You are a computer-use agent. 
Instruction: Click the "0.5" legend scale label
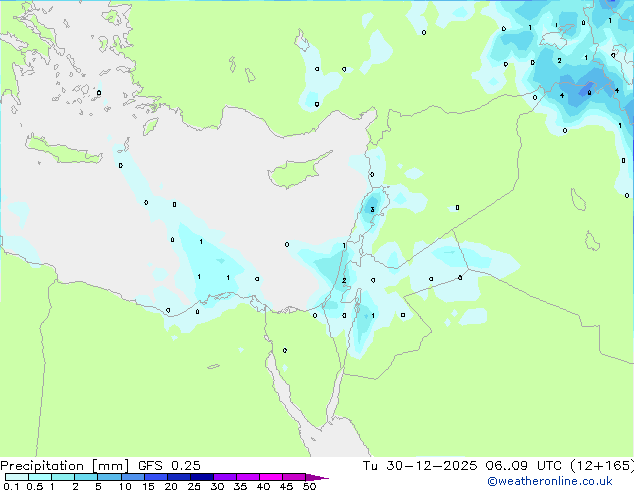[x=35, y=486]
